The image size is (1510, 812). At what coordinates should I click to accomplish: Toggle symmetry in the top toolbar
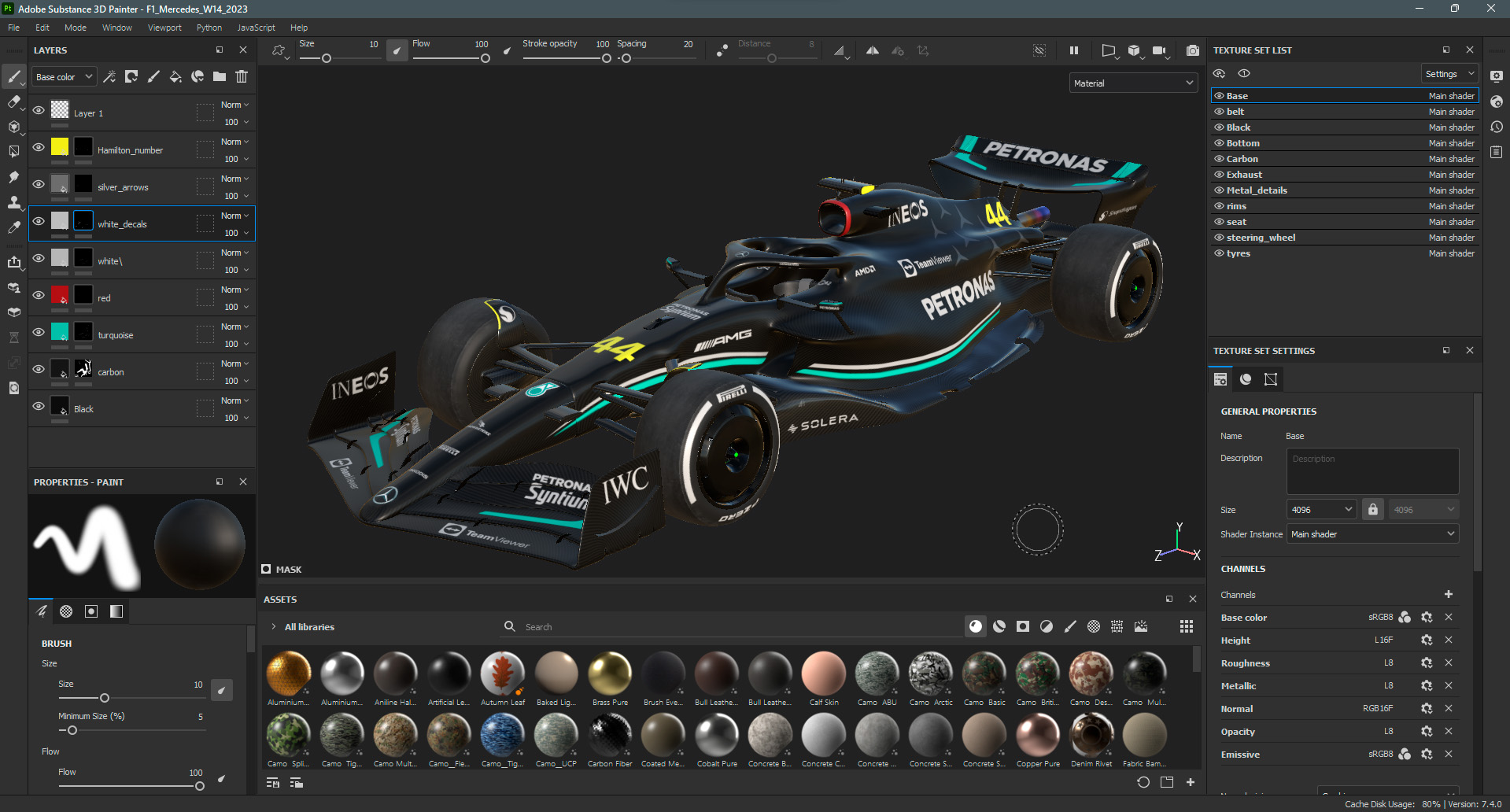pyautogui.click(x=873, y=50)
